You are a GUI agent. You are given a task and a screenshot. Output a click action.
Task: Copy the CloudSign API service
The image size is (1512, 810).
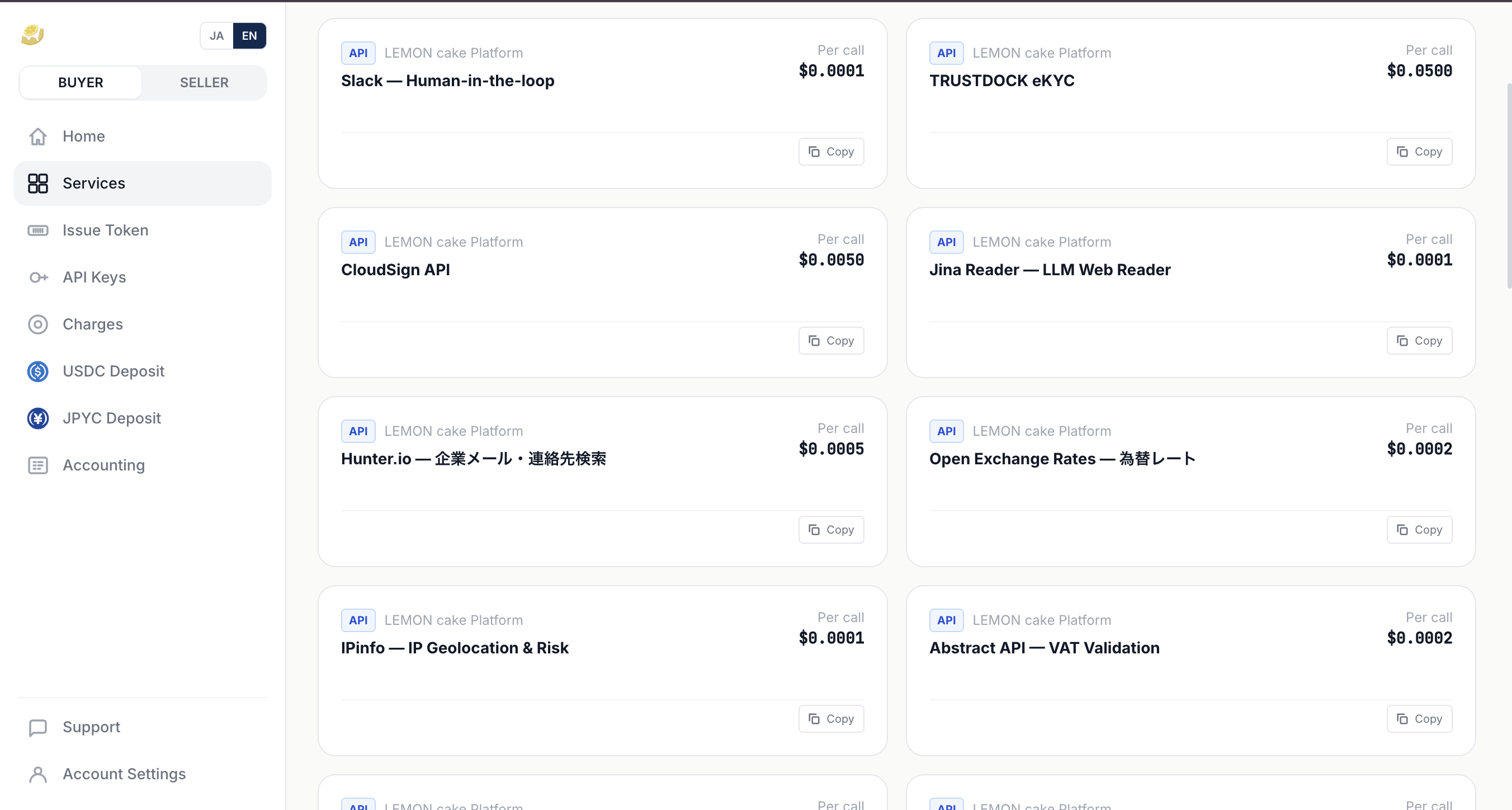click(x=831, y=341)
